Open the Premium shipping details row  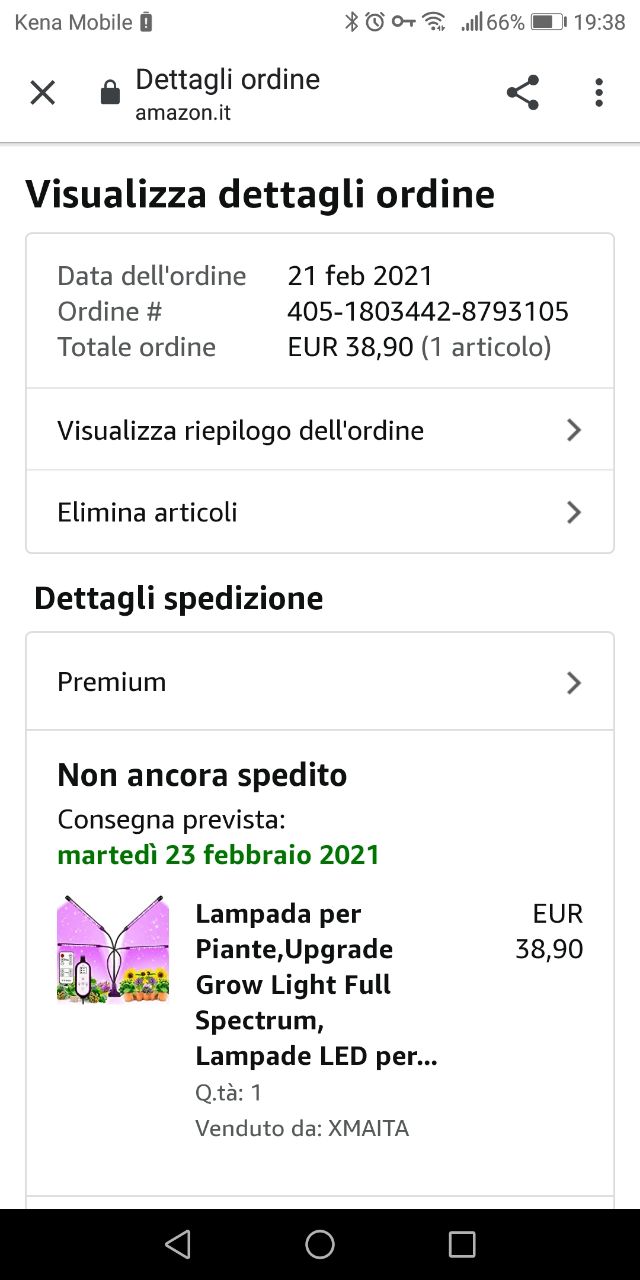(x=320, y=682)
